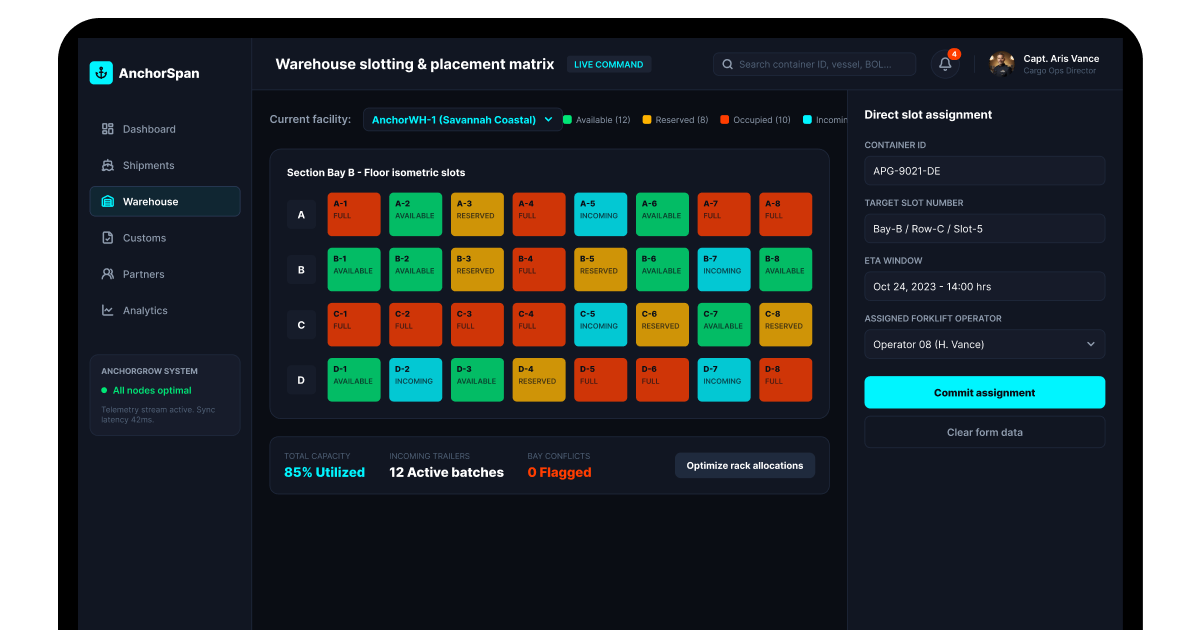Click the Warehouse building icon
Viewport: 1200px width, 630px height.
point(108,201)
